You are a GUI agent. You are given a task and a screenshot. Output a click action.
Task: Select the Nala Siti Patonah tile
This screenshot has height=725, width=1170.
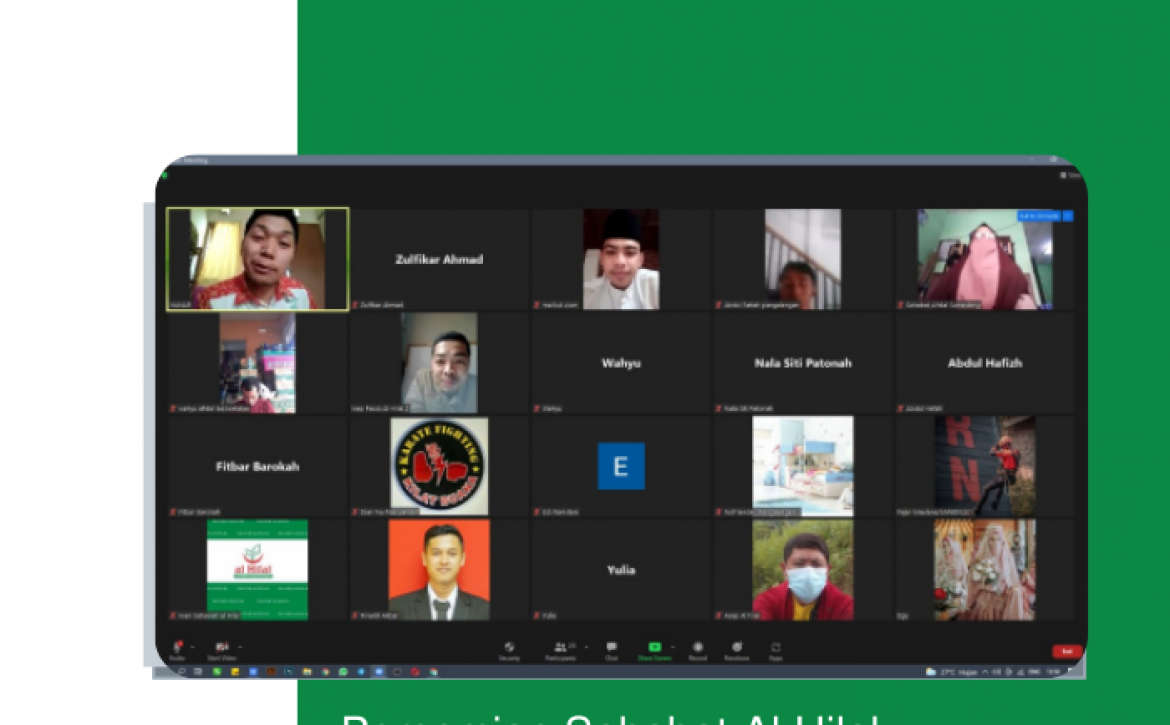[x=803, y=363]
